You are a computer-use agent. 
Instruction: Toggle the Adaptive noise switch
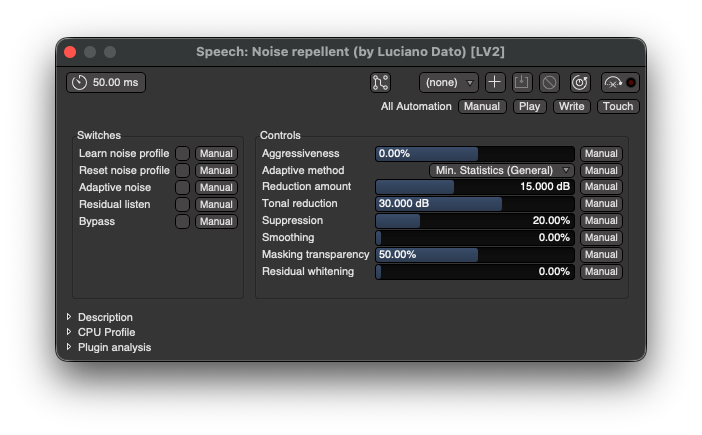point(182,188)
